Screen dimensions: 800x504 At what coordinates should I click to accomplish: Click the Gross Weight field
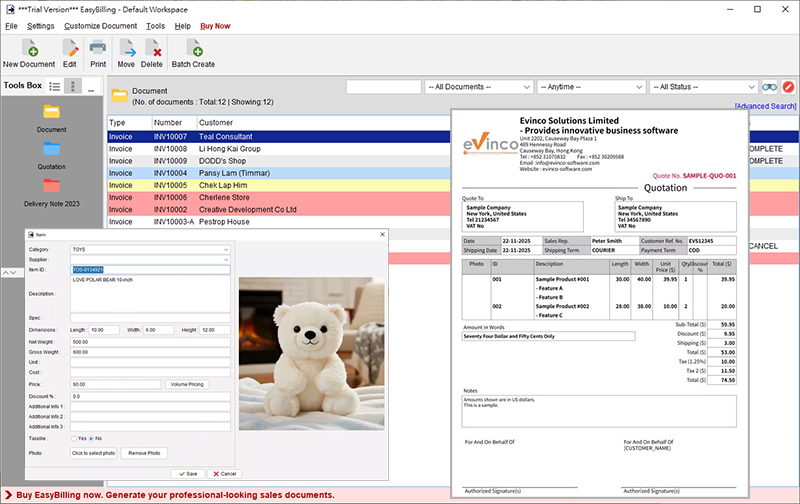click(x=151, y=352)
